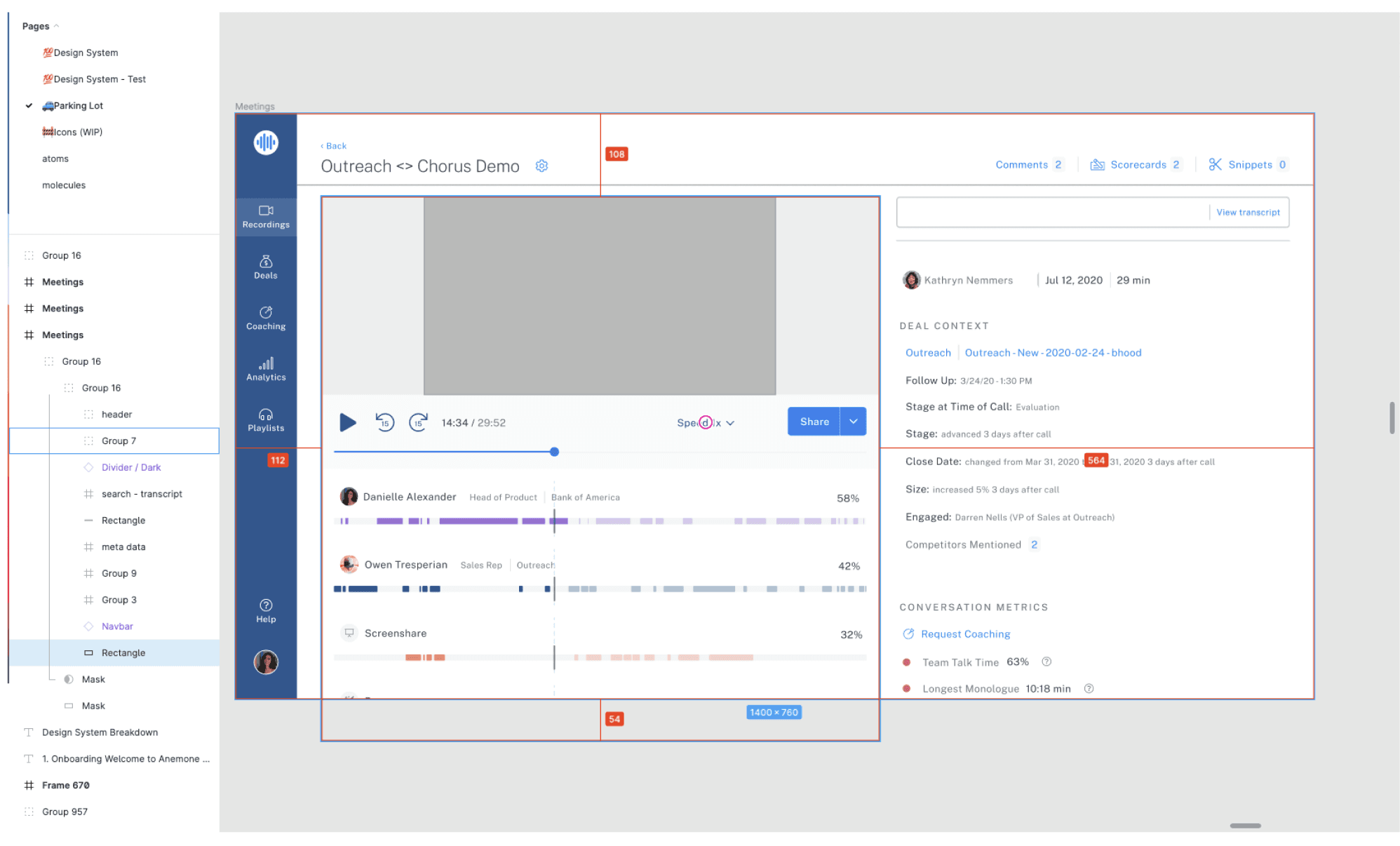Click the Chorus logo at top
Image resolution: width=1400 pixels, height=846 pixels.
tap(266, 142)
